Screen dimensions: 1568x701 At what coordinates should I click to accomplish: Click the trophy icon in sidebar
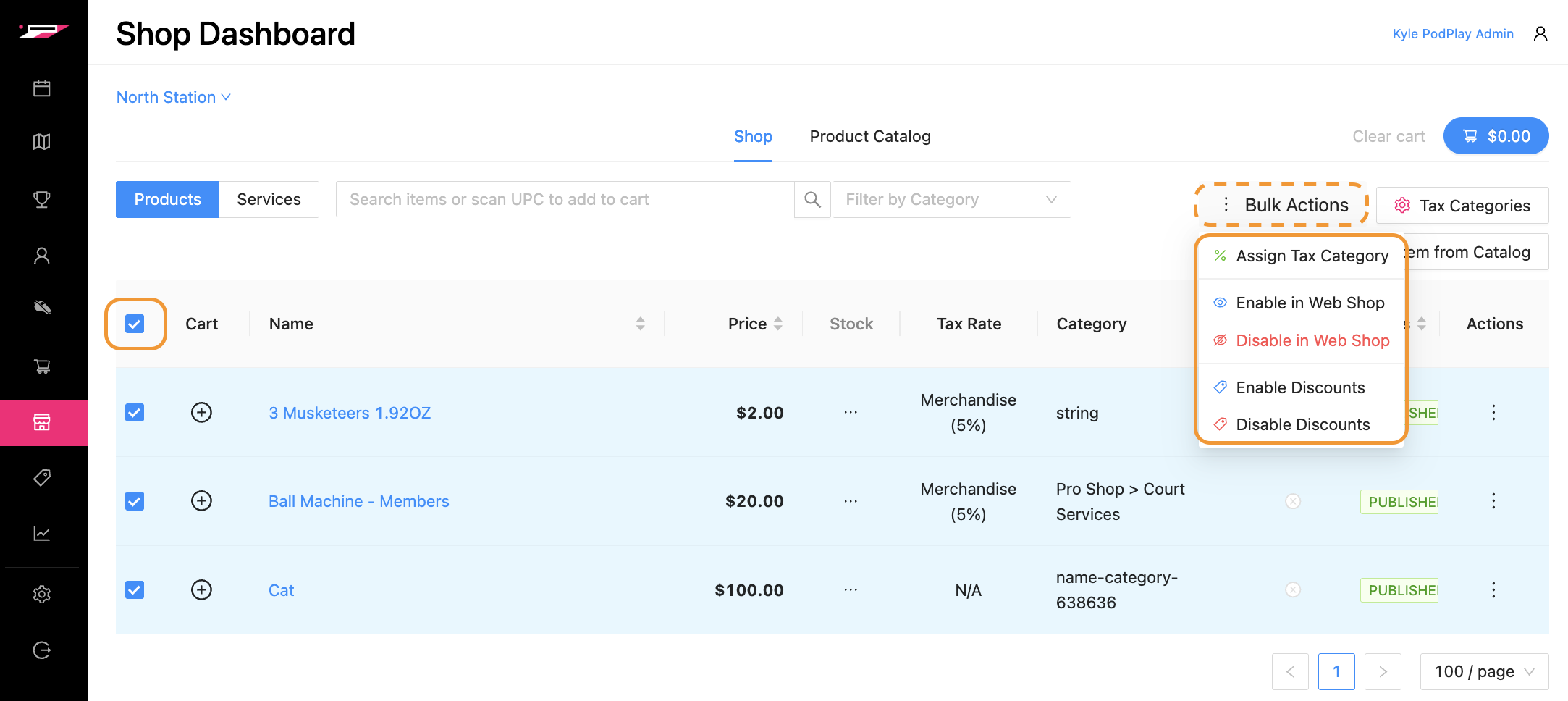42,199
